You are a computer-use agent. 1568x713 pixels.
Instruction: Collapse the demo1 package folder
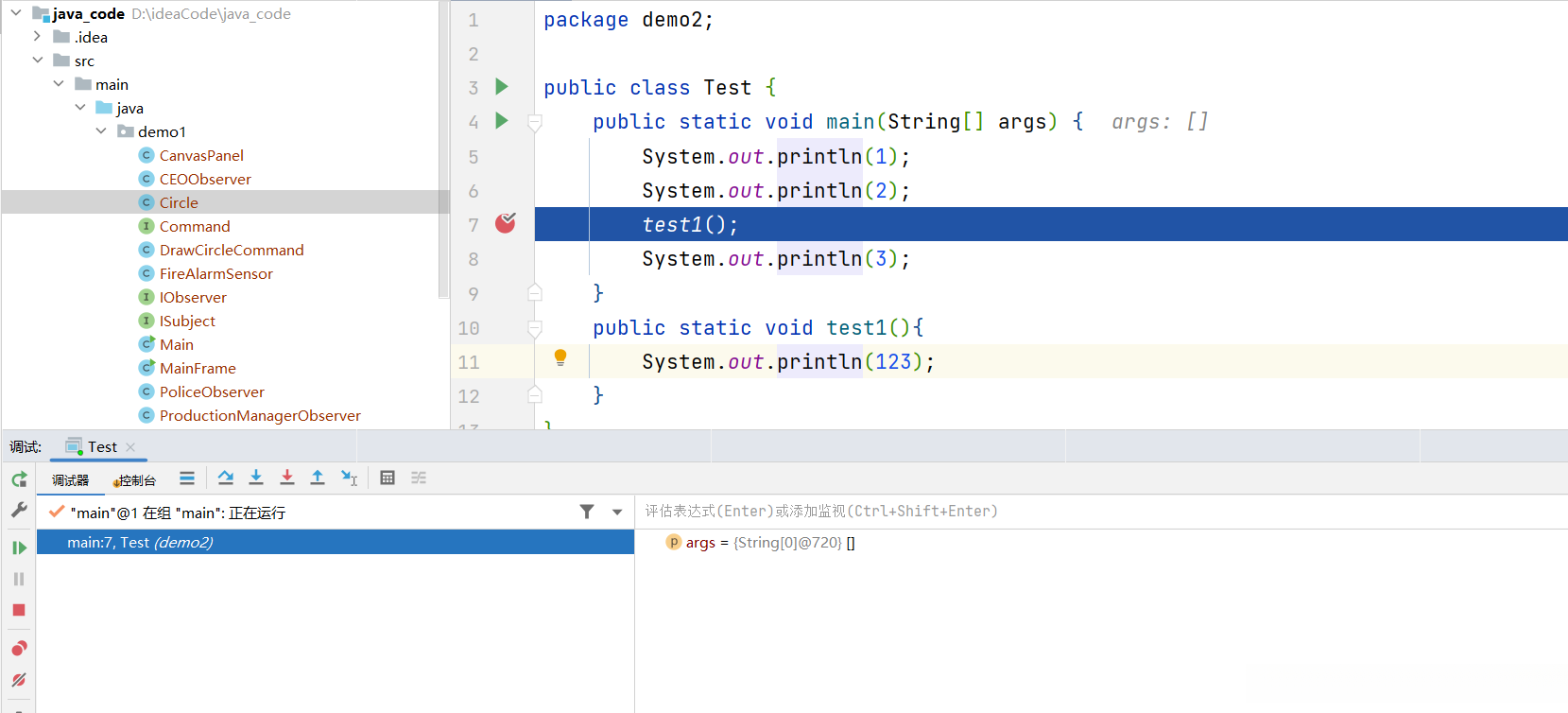click(101, 131)
